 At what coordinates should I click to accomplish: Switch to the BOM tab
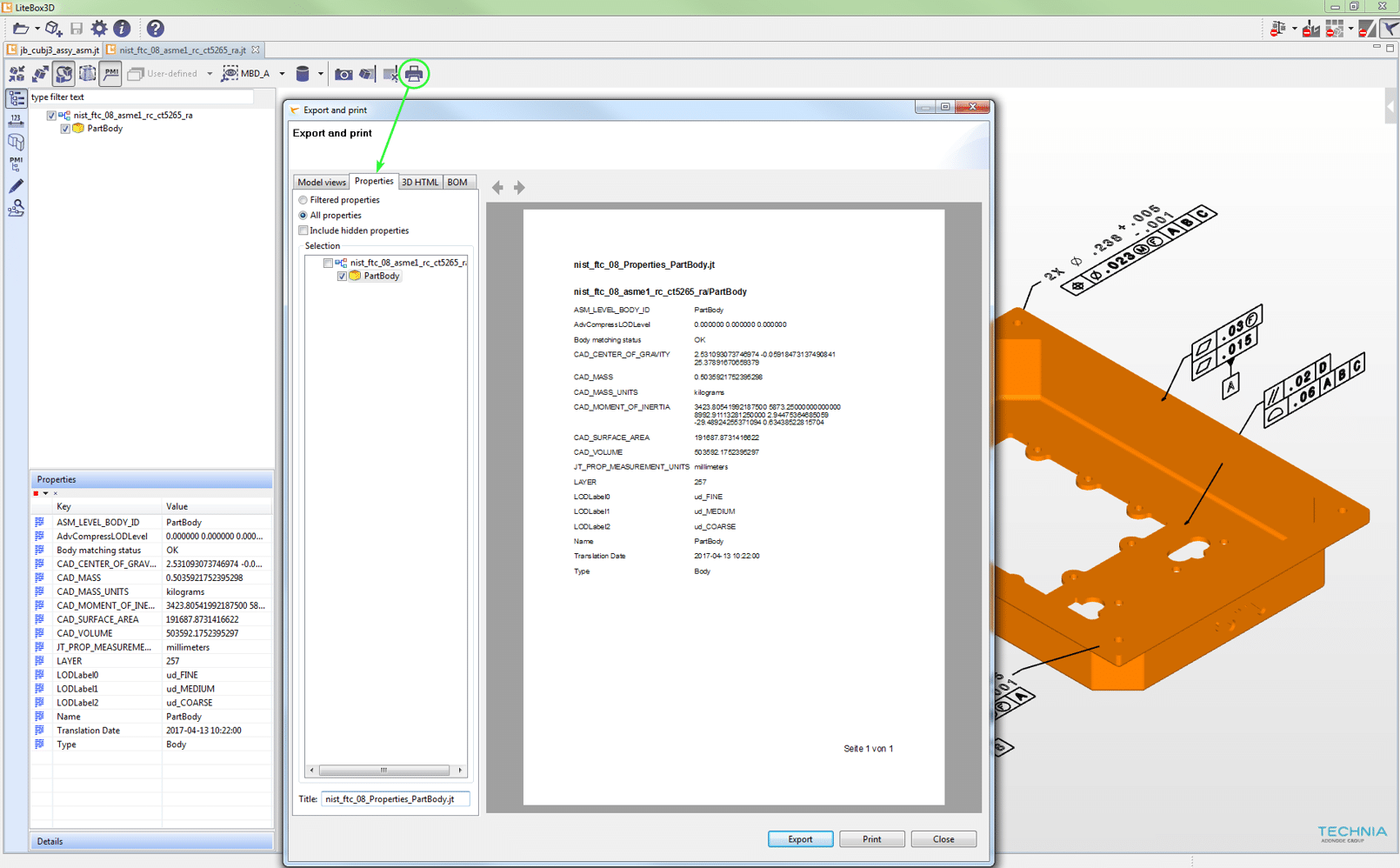(457, 183)
